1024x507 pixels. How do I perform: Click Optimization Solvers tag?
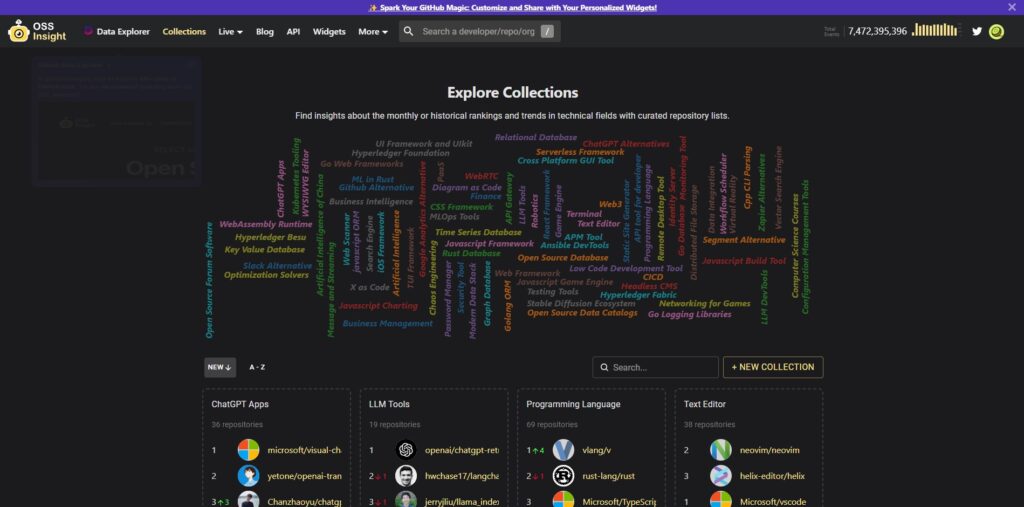[x=266, y=275]
